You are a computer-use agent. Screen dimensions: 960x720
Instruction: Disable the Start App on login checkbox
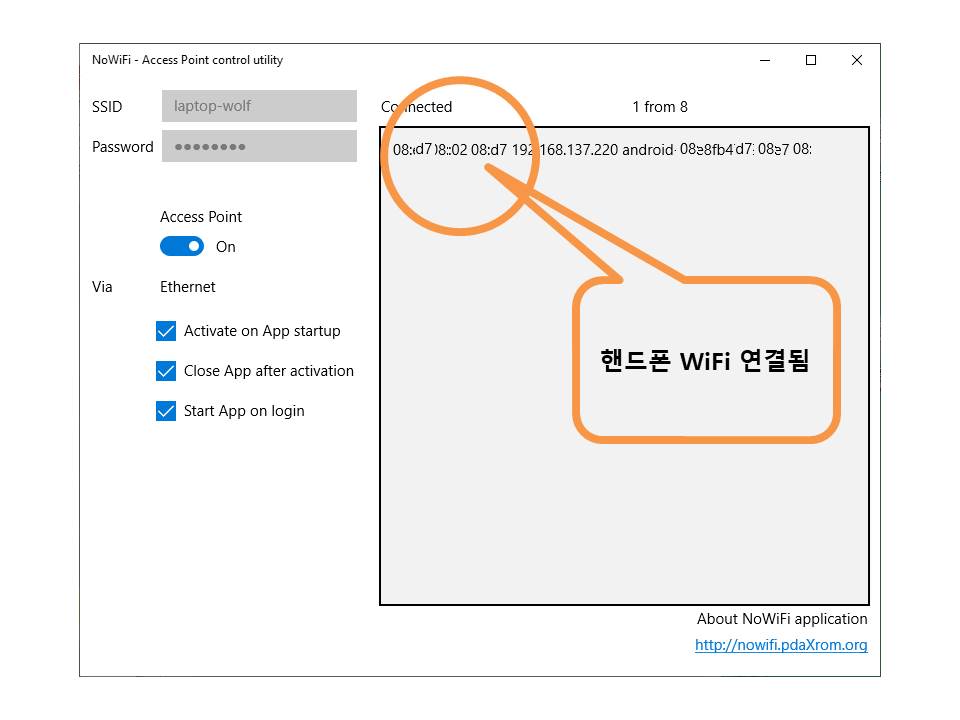(x=166, y=411)
